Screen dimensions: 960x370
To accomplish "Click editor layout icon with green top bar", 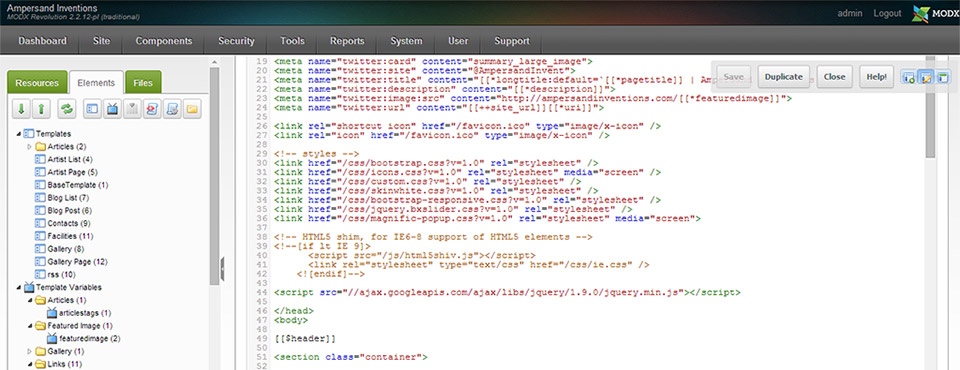I will pyautogui.click(x=942, y=78).
